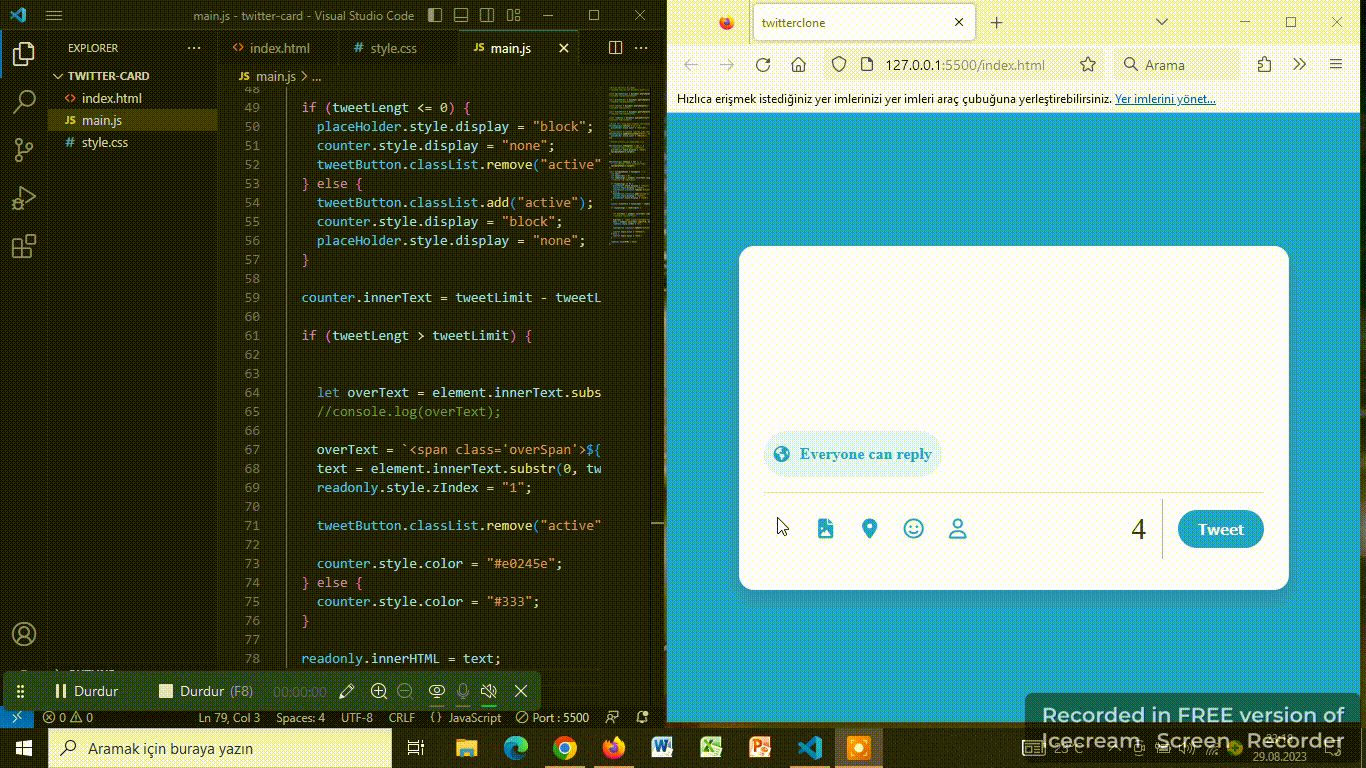The width and height of the screenshot is (1366, 768).
Task: Expand Firefox toolbar overflow chevrons
Action: click(x=1299, y=65)
